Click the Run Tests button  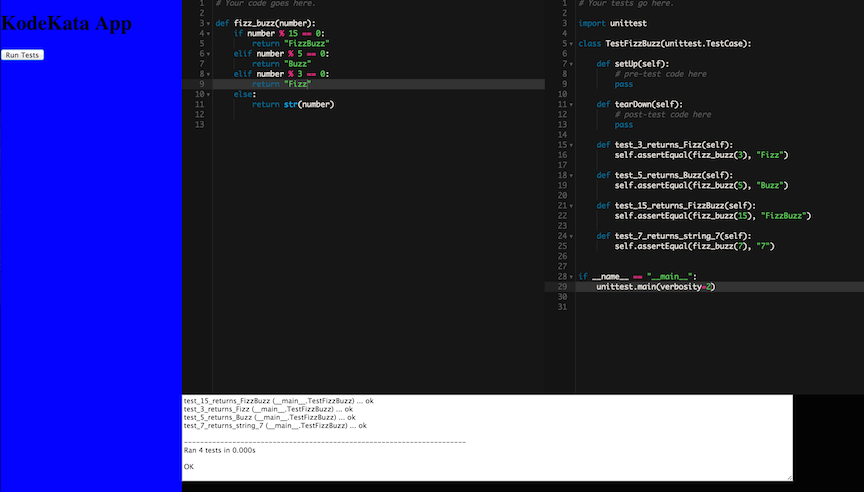22,55
